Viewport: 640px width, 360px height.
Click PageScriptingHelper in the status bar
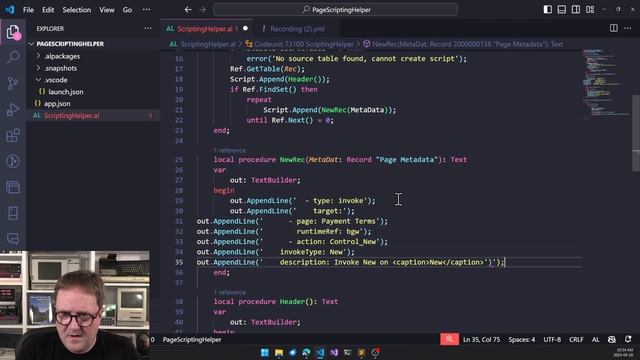click(192, 339)
